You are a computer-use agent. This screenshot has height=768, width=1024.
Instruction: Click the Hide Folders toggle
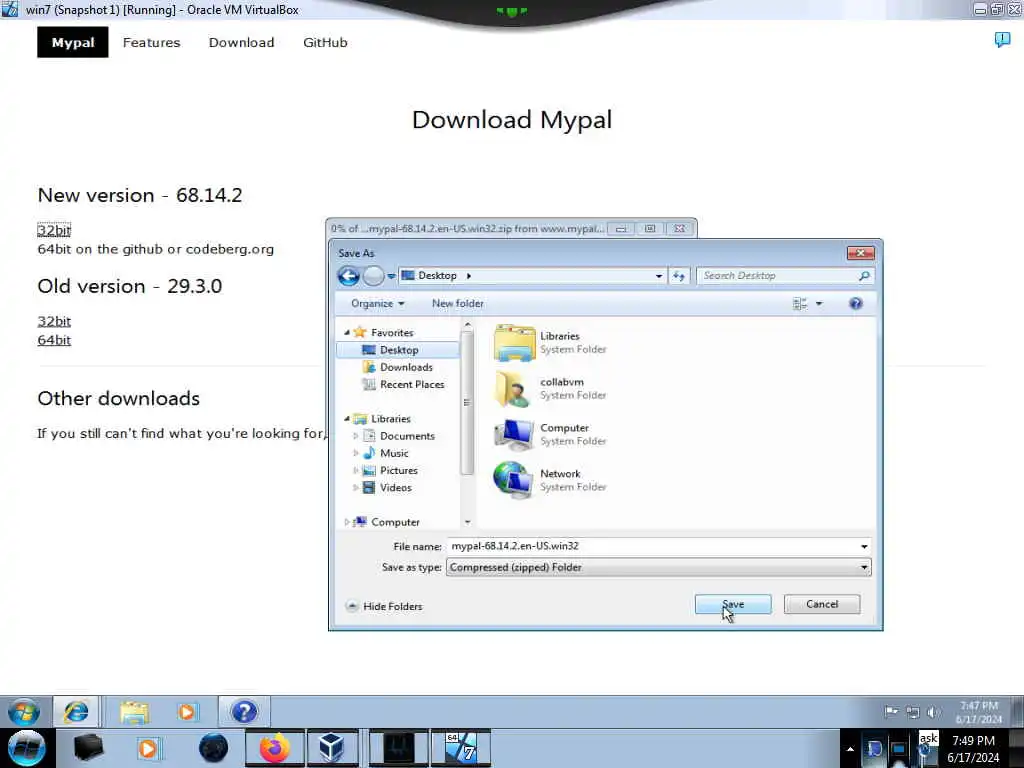[x=384, y=607]
